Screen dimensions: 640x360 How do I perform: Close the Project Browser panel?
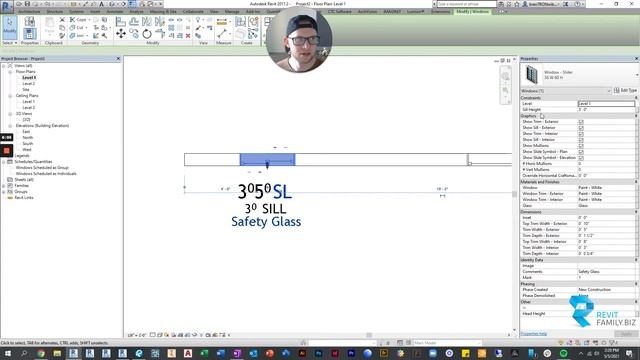[x=118, y=59]
